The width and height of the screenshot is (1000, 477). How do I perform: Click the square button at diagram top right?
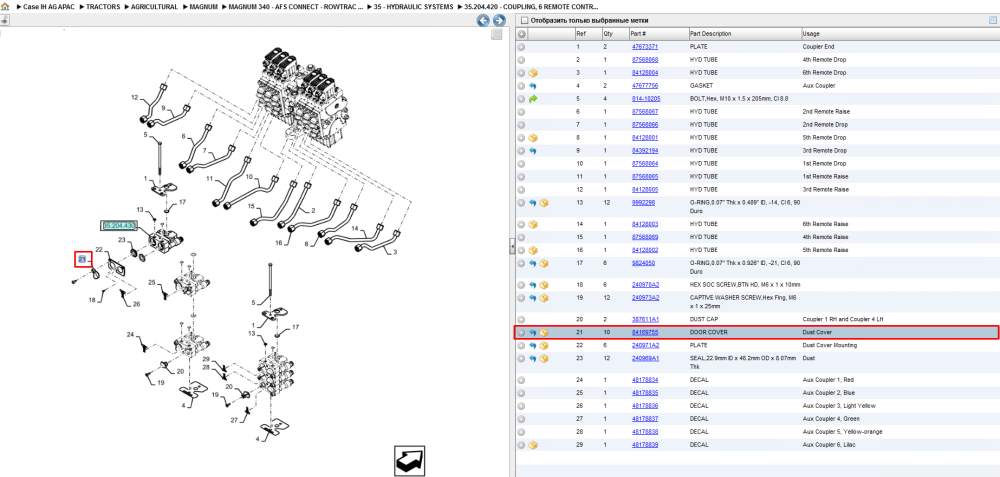tap(496, 35)
